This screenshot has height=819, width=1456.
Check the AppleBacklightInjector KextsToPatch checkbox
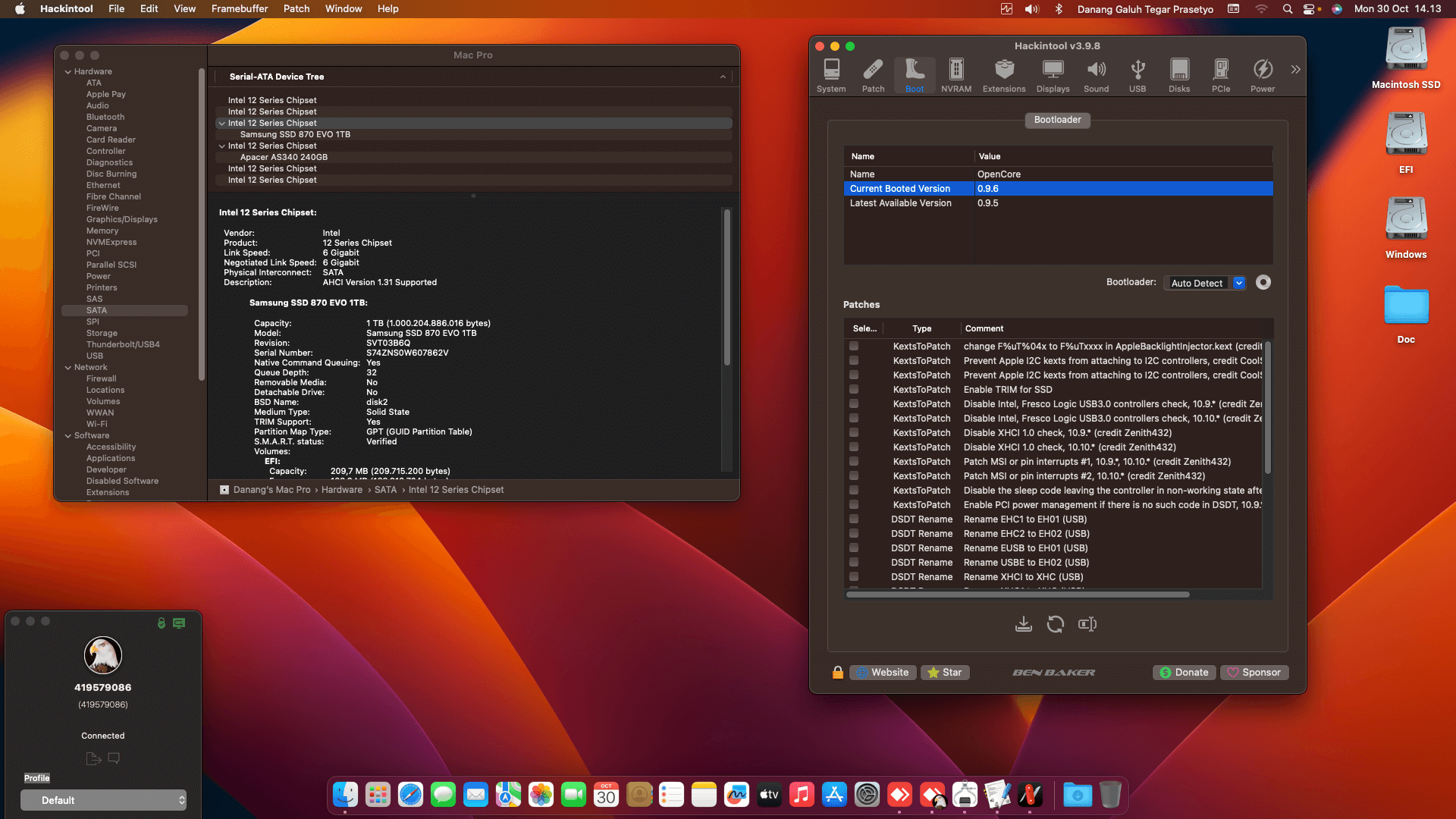click(854, 347)
